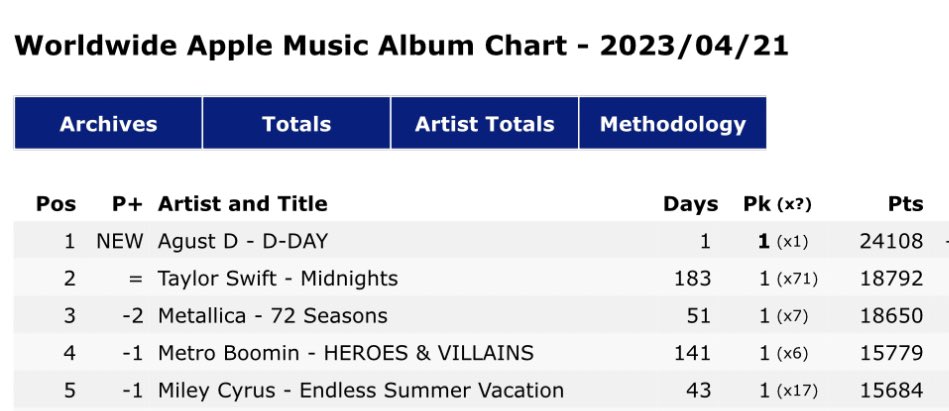Select Agust D - D-DAY entry
This screenshot has height=411, width=949.
pyautogui.click(x=243, y=242)
